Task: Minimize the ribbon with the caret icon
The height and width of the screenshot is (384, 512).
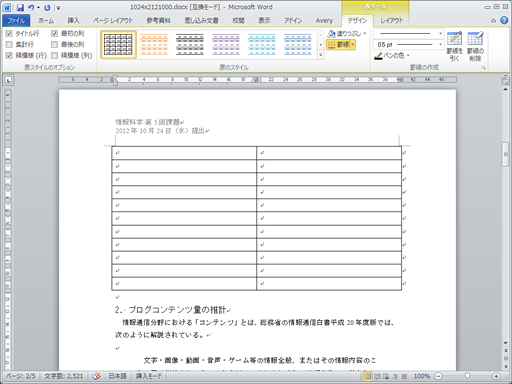Action: [494, 21]
